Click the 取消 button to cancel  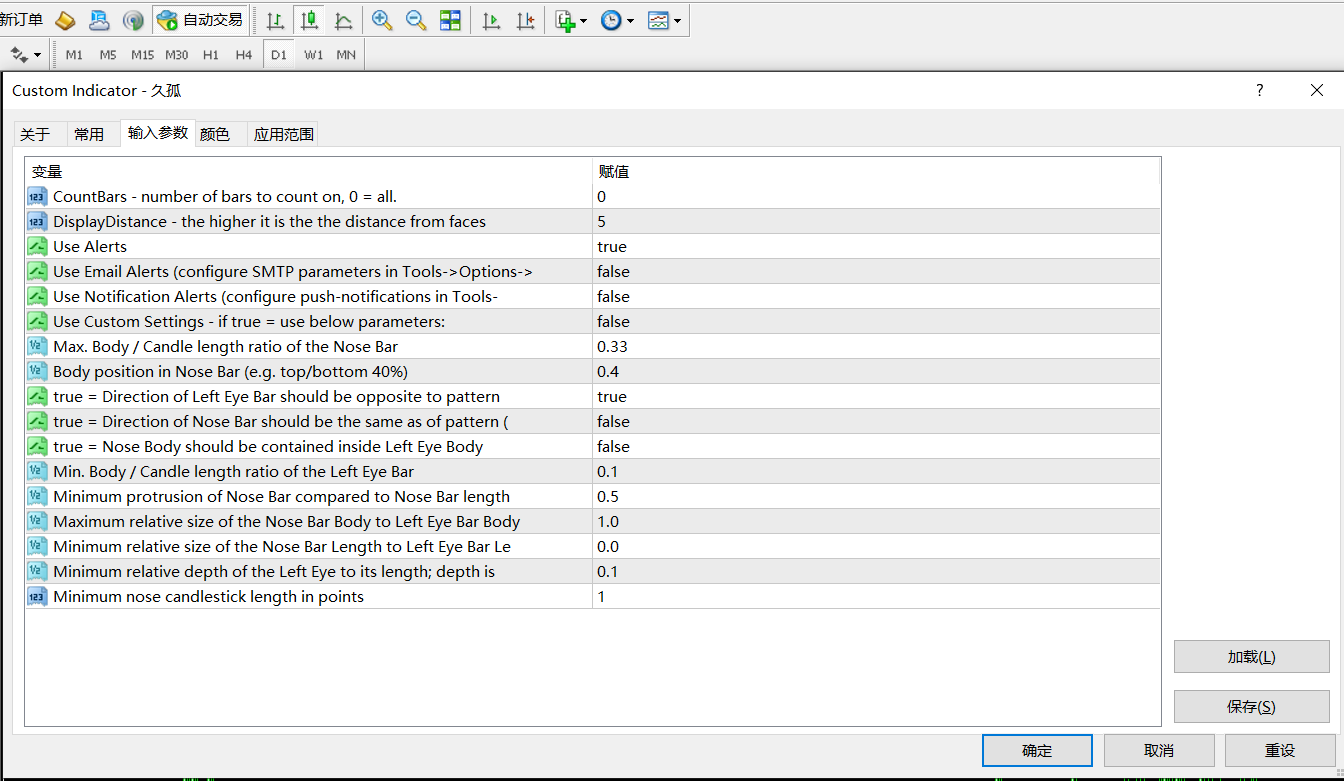[x=1159, y=750]
